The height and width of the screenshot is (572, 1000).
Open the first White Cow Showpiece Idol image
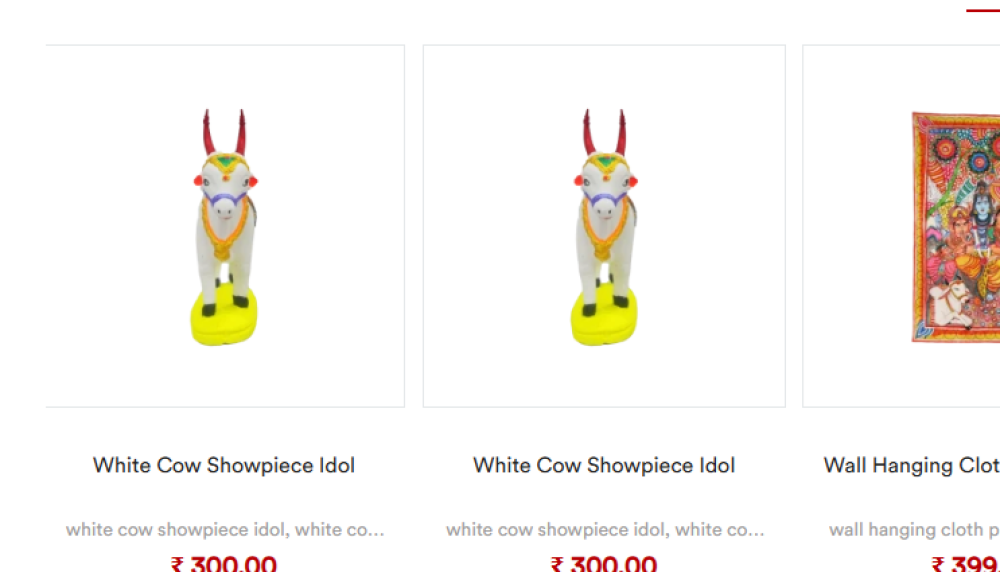tap(224, 226)
